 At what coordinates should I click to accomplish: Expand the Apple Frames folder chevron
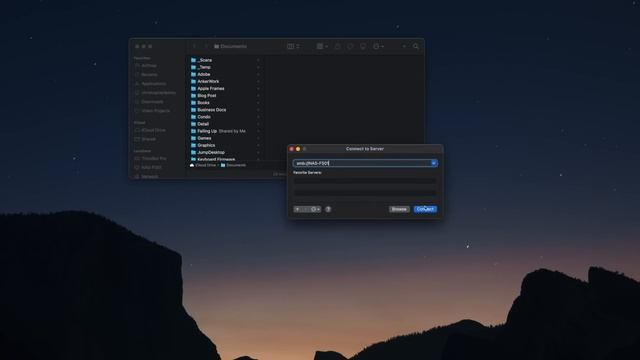(x=258, y=89)
